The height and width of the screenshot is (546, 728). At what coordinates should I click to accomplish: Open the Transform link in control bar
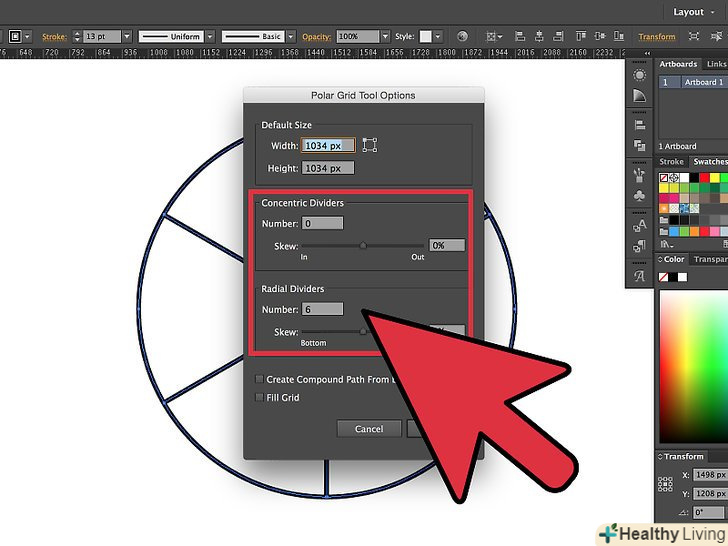pos(657,37)
